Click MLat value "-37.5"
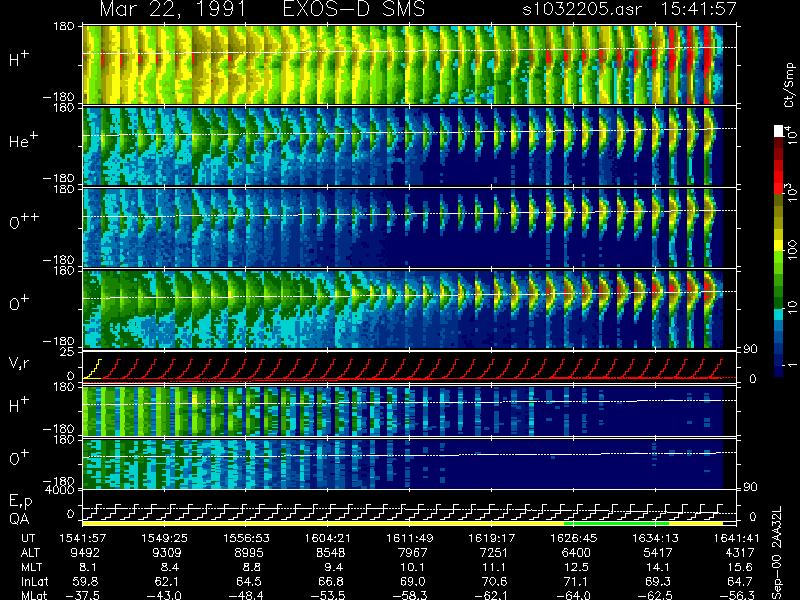Viewport: 800px width, 600px height. pyautogui.click(x=82, y=595)
